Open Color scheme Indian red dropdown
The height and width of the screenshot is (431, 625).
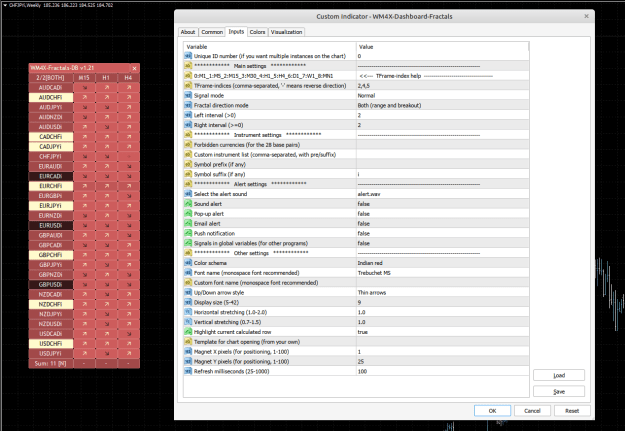point(442,263)
